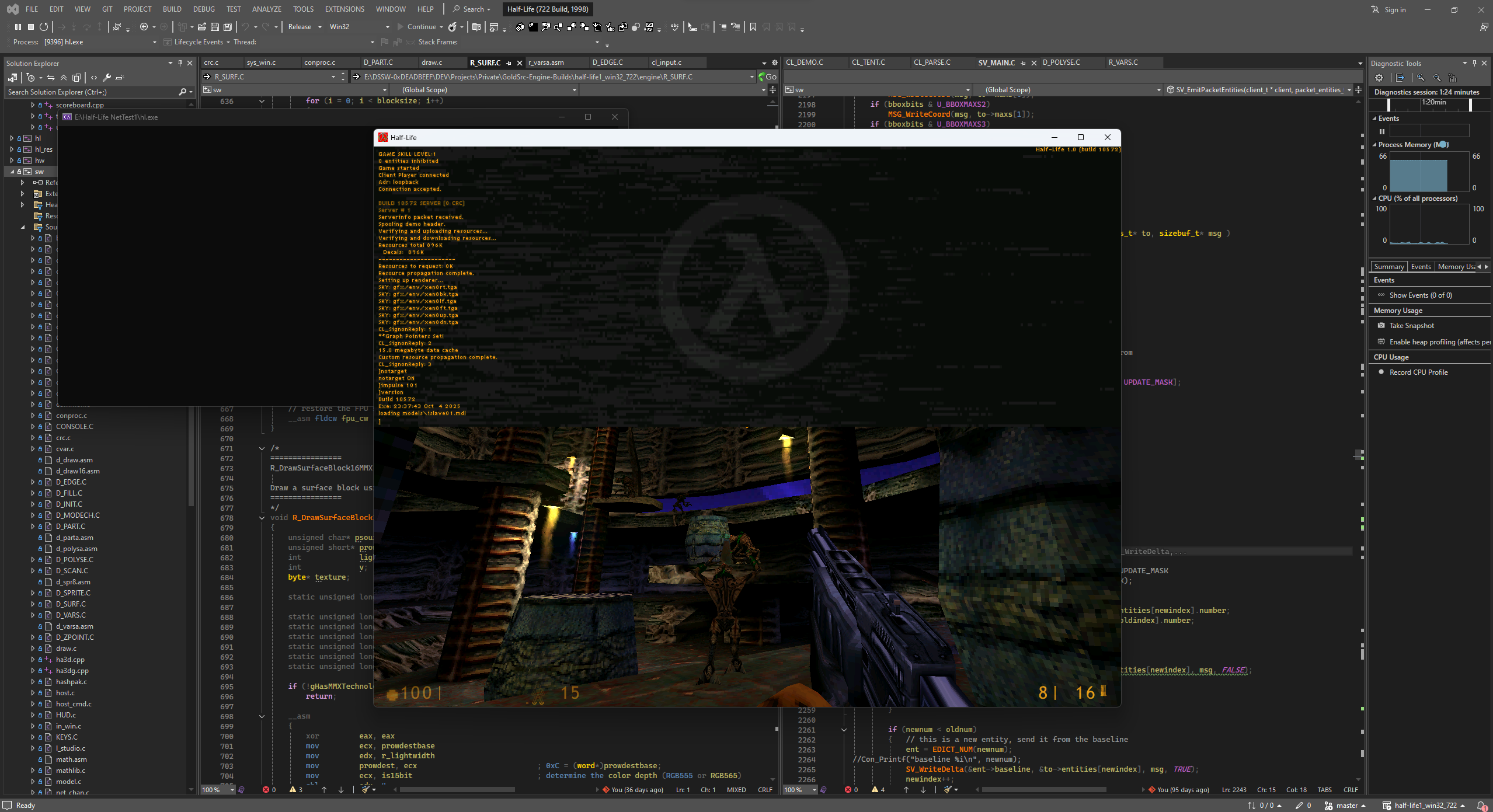Screen dimensions: 1493x812
Task: Open Solution Explorer properties wrench icon
Action: tap(107, 78)
